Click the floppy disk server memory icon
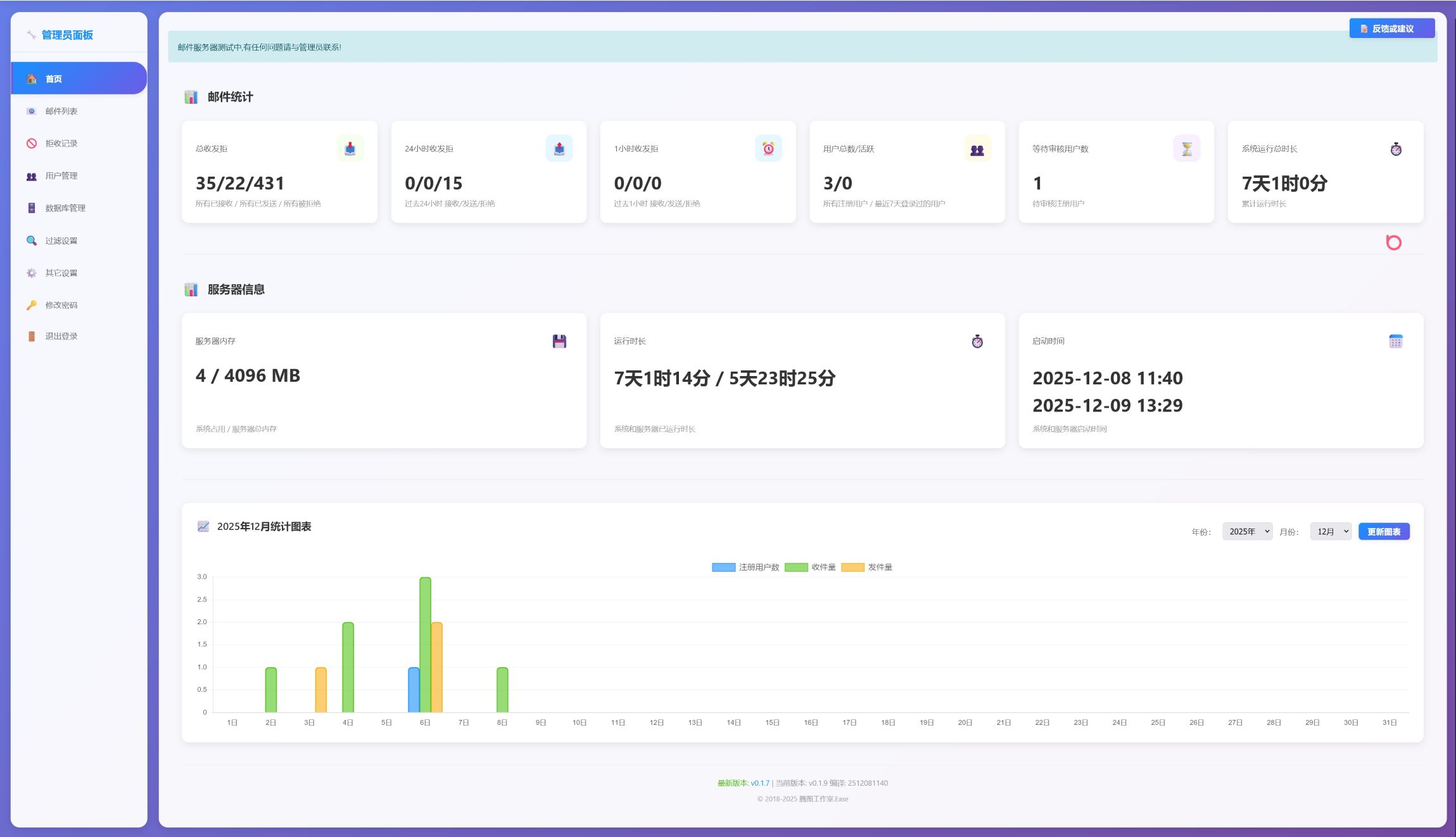Image resolution: width=1456 pixels, height=837 pixels. click(559, 341)
